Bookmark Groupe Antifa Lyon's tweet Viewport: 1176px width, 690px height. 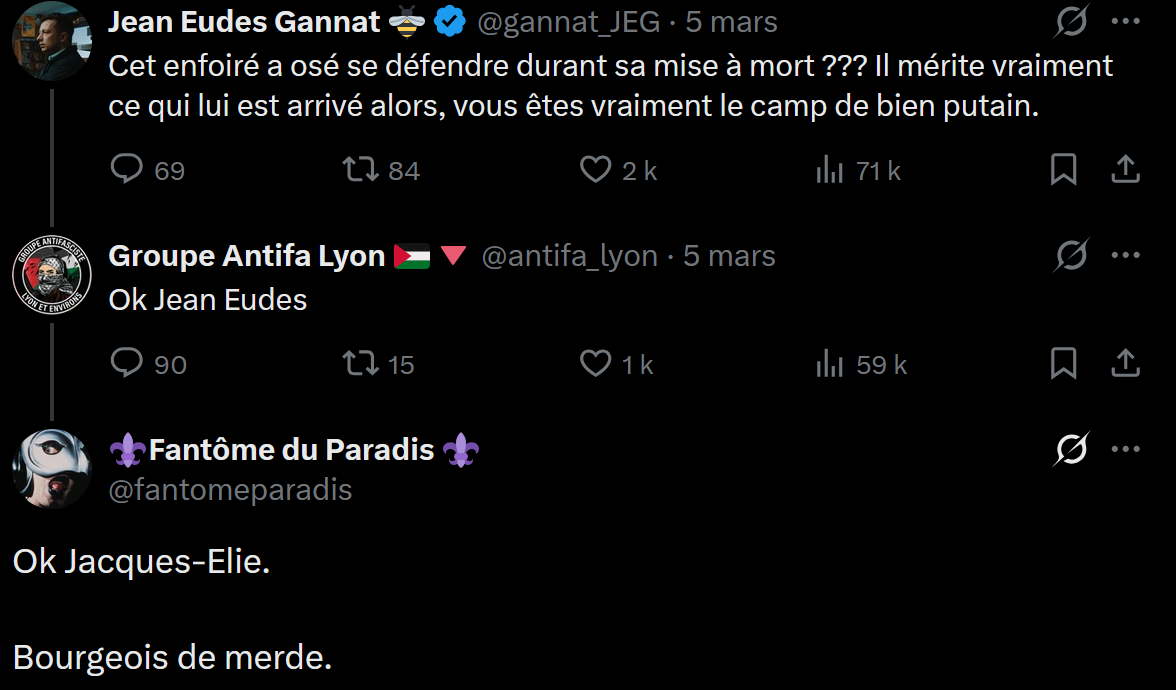[x=1063, y=364]
